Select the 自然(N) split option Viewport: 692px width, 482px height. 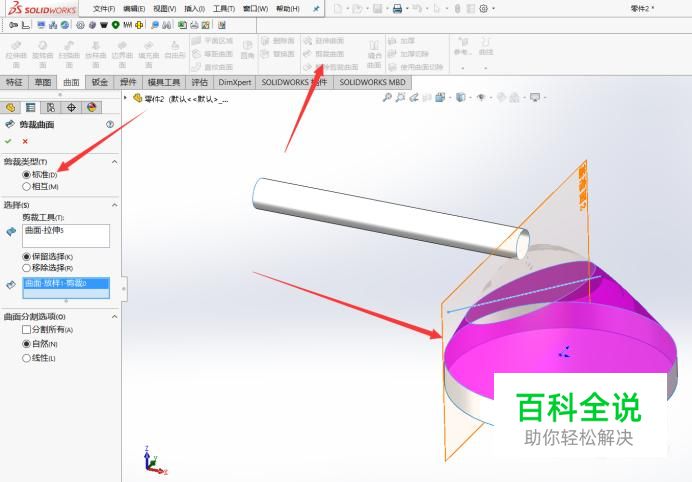26,344
